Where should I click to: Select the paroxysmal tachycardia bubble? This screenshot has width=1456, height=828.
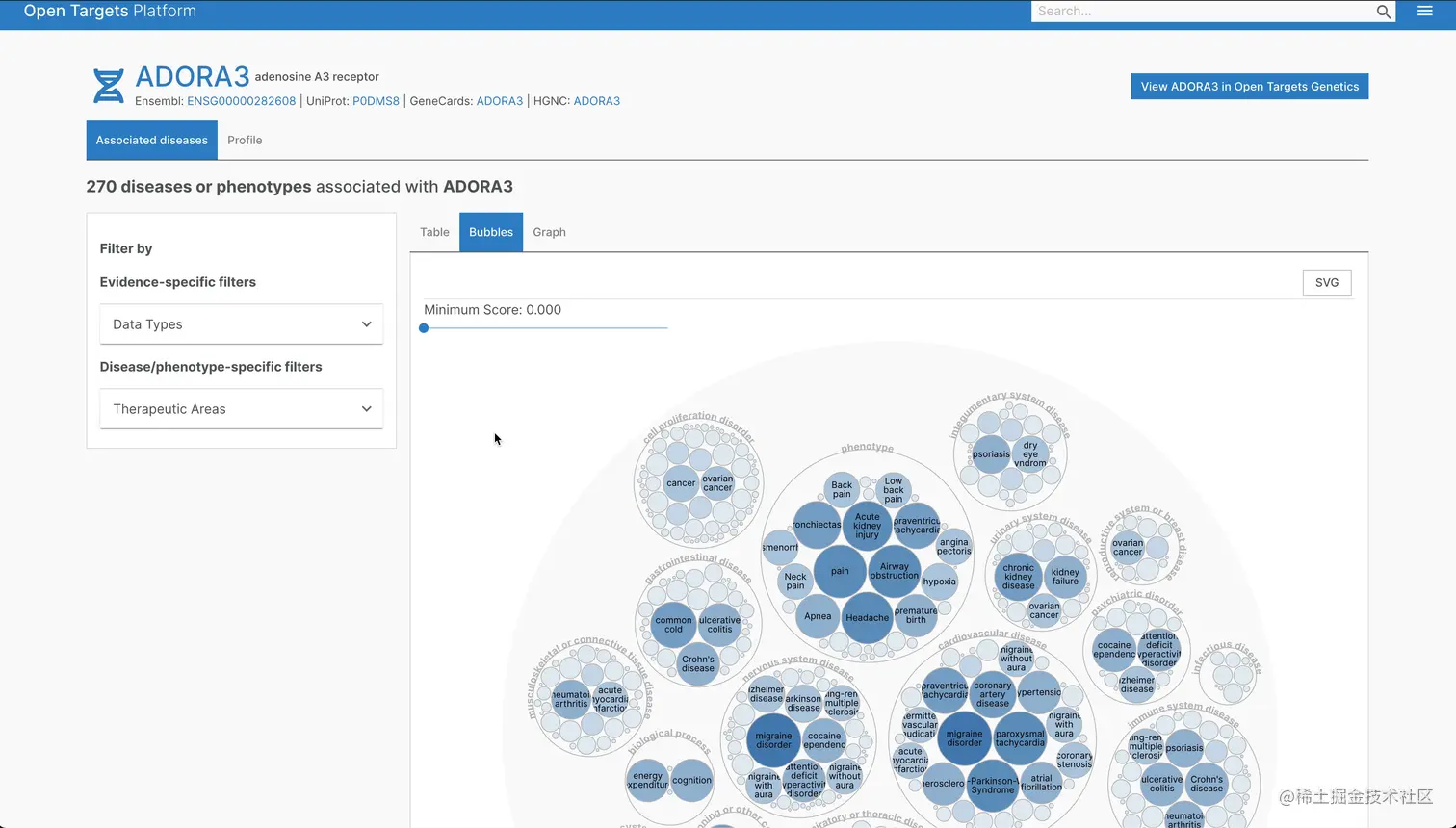[1020, 738]
